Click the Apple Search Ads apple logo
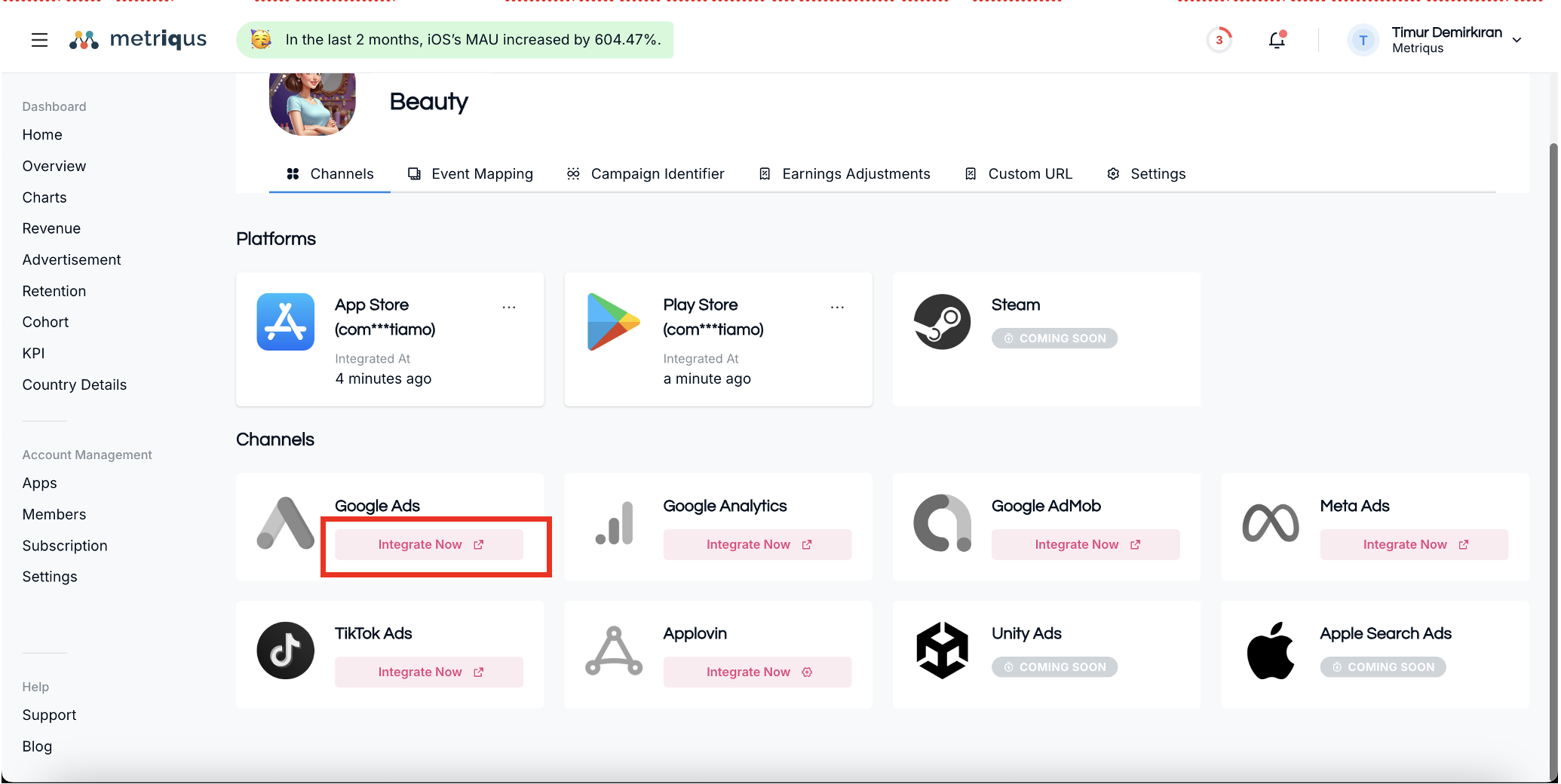Viewport: 1561px width, 784px height. [1271, 651]
